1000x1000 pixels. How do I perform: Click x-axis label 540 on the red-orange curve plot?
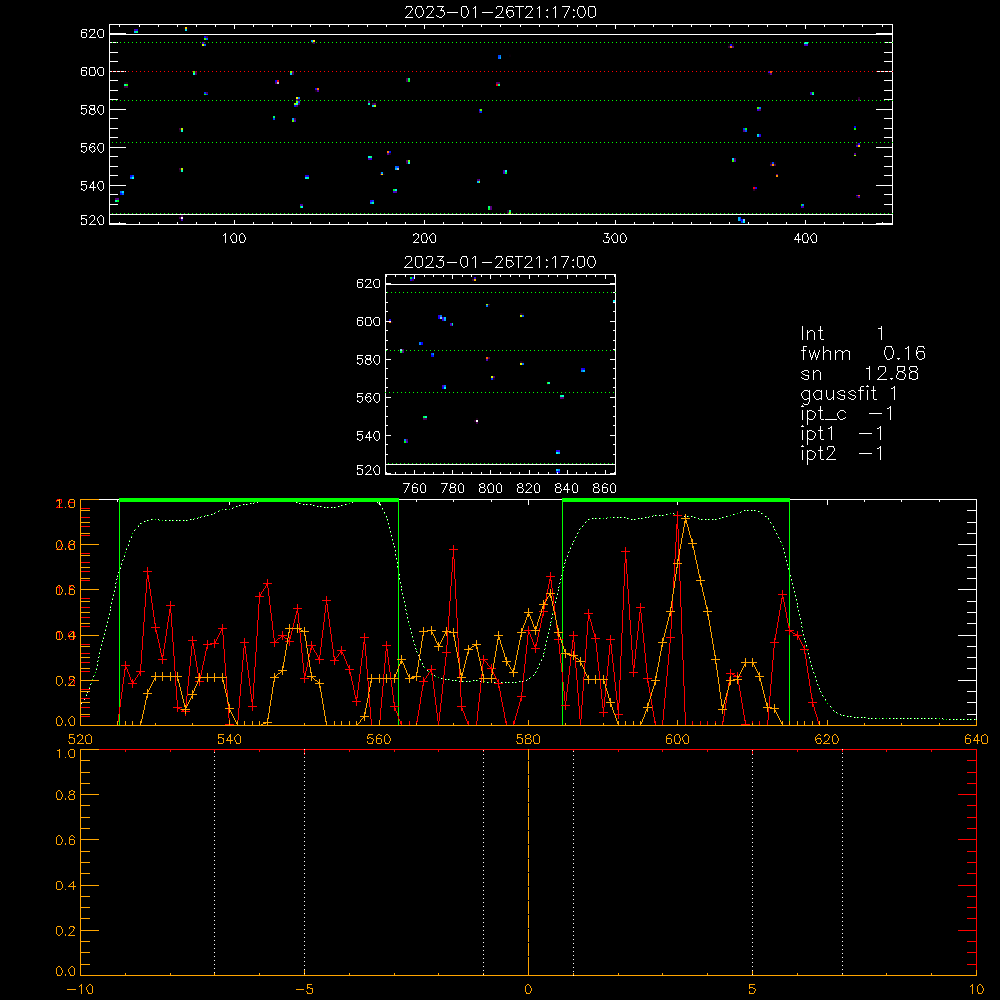(230, 739)
